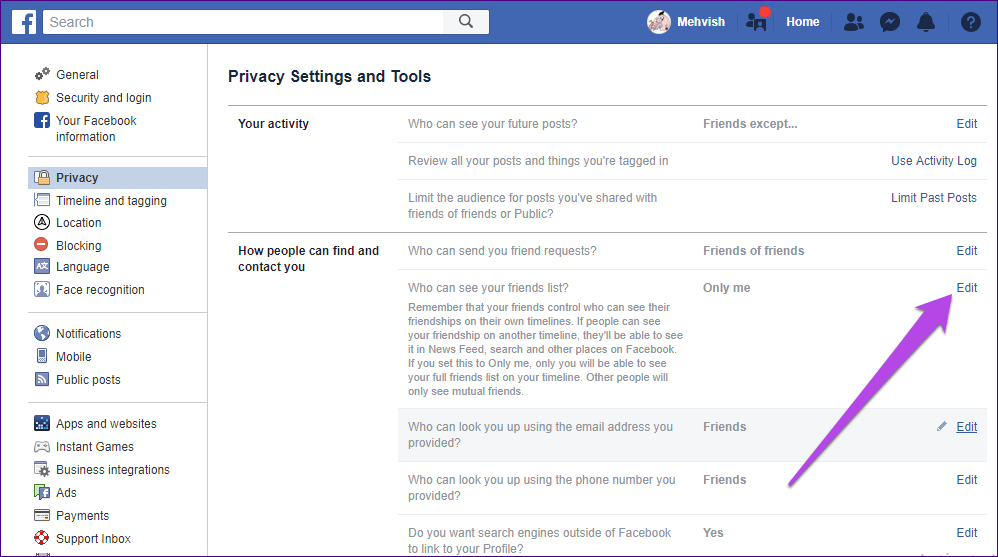The width and height of the screenshot is (998, 557).
Task: Click the Face recognition icon
Action: 42,289
